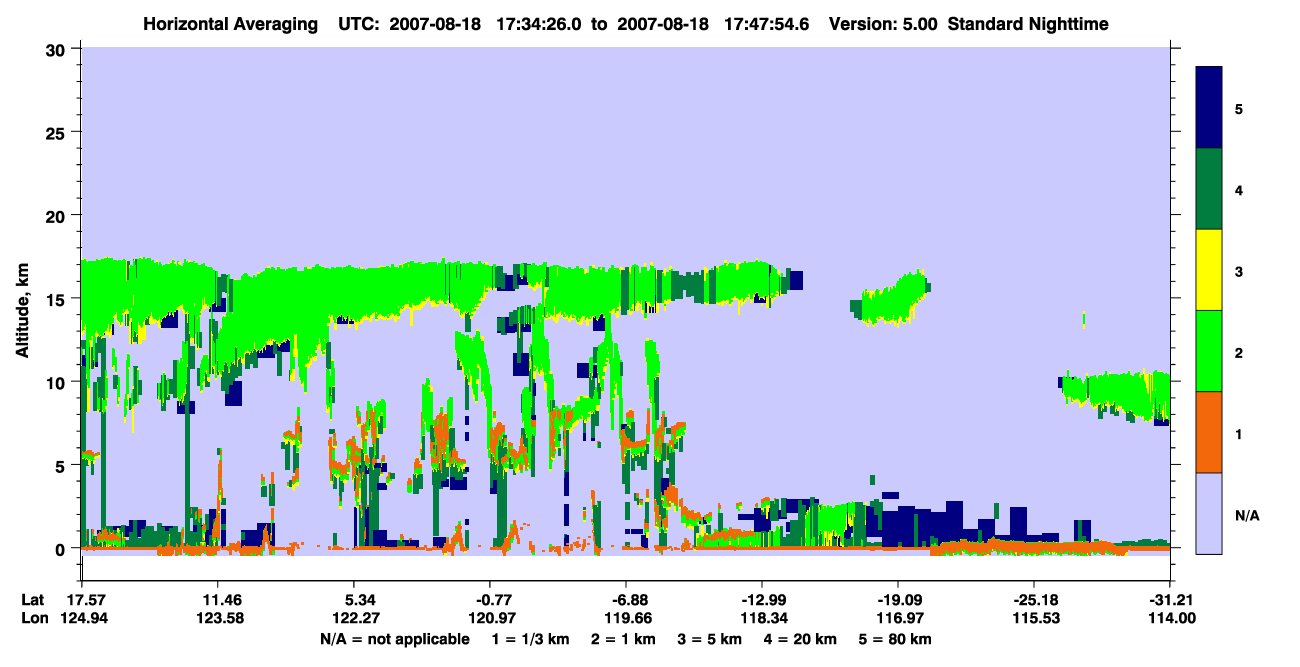Click the bright green colorbar segment labeled 2
The height and width of the screenshot is (667, 1300).
coord(1209,351)
